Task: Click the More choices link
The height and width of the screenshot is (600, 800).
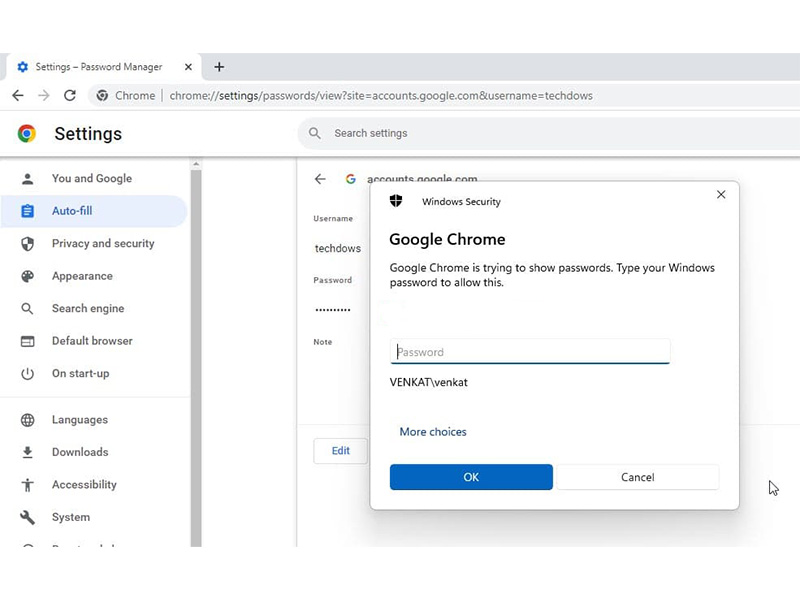Action: coord(433,432)
